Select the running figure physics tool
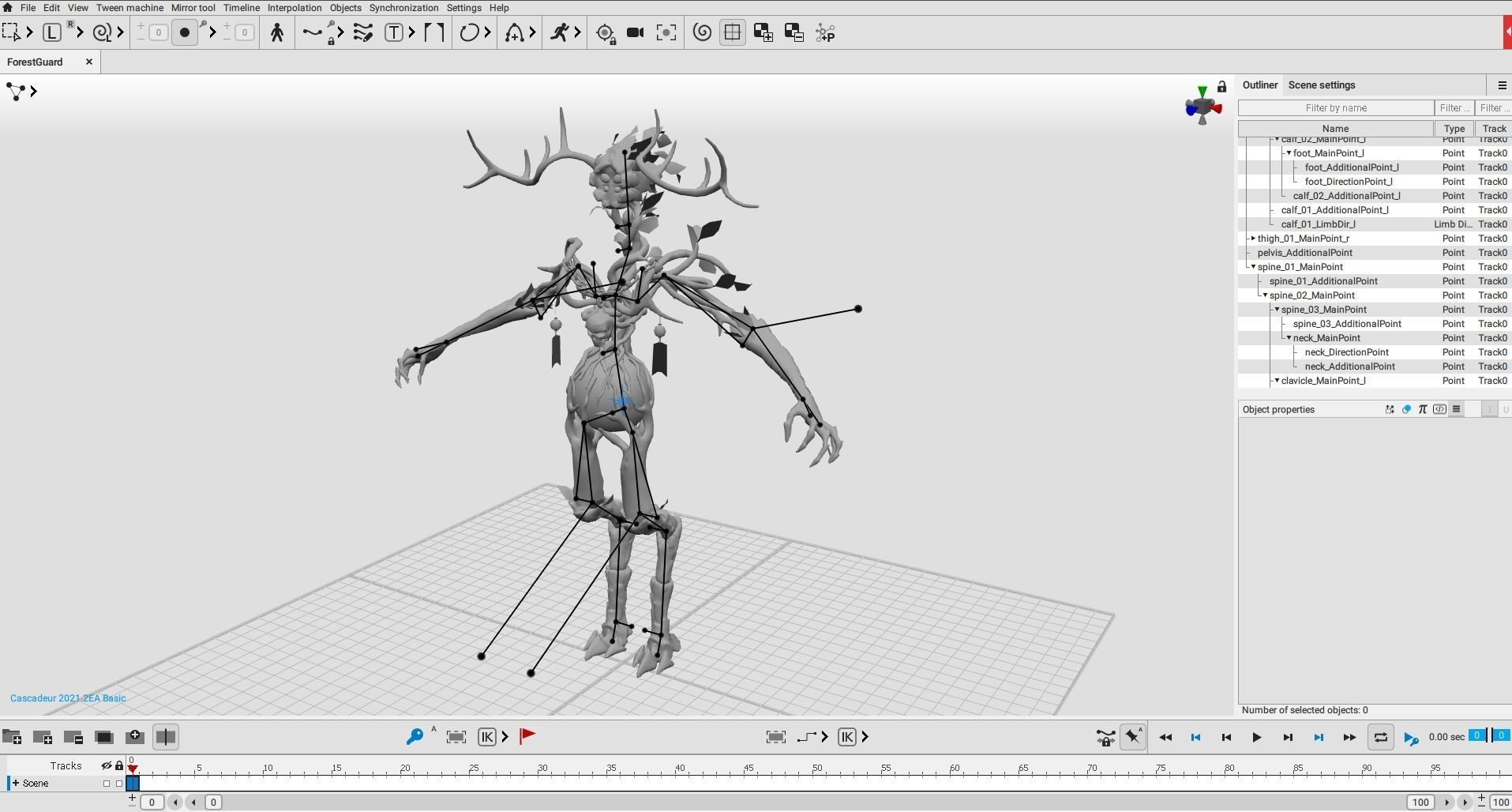 point(560,32)
